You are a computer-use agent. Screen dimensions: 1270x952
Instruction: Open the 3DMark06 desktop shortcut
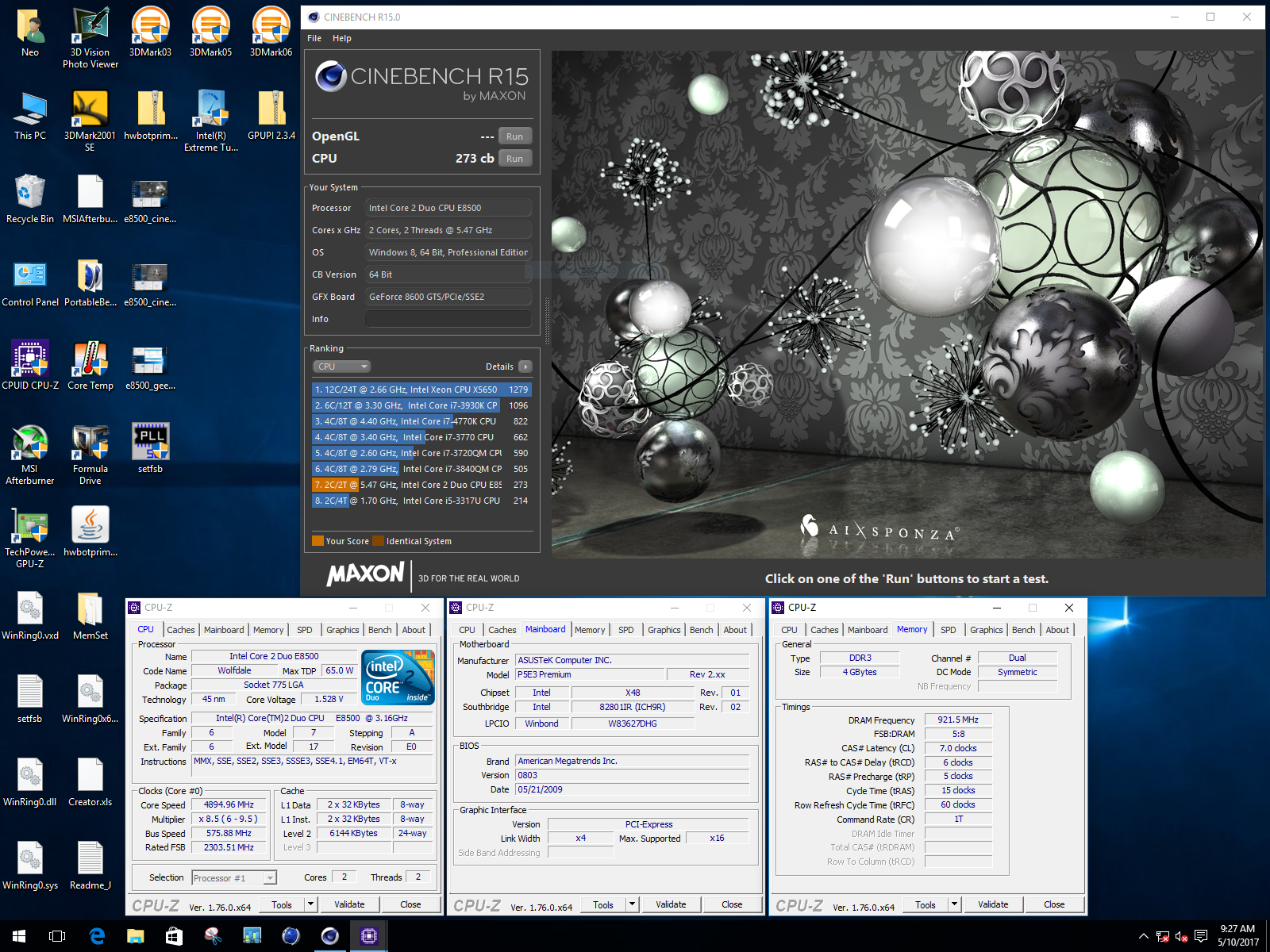pyautogui.click(x=271, y=33)
